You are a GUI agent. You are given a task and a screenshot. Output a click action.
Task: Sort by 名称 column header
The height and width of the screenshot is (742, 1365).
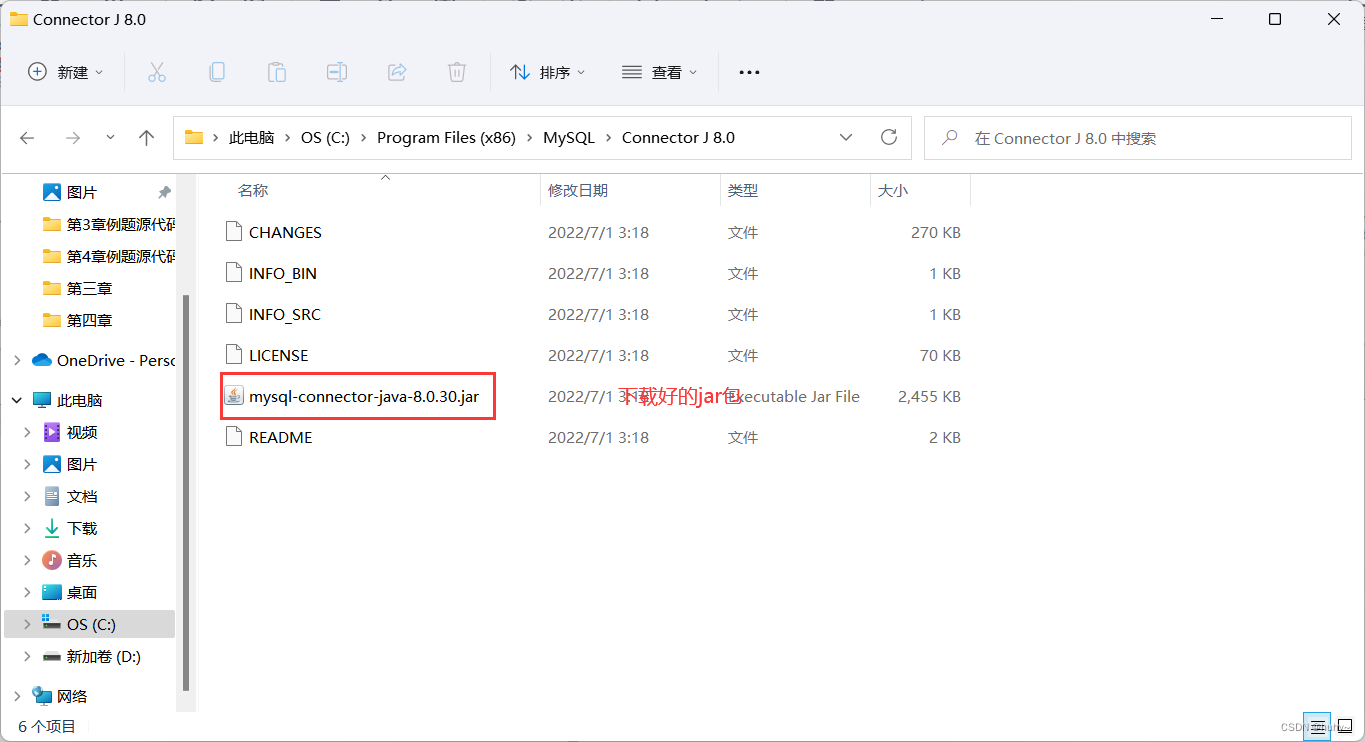[253, 190]
